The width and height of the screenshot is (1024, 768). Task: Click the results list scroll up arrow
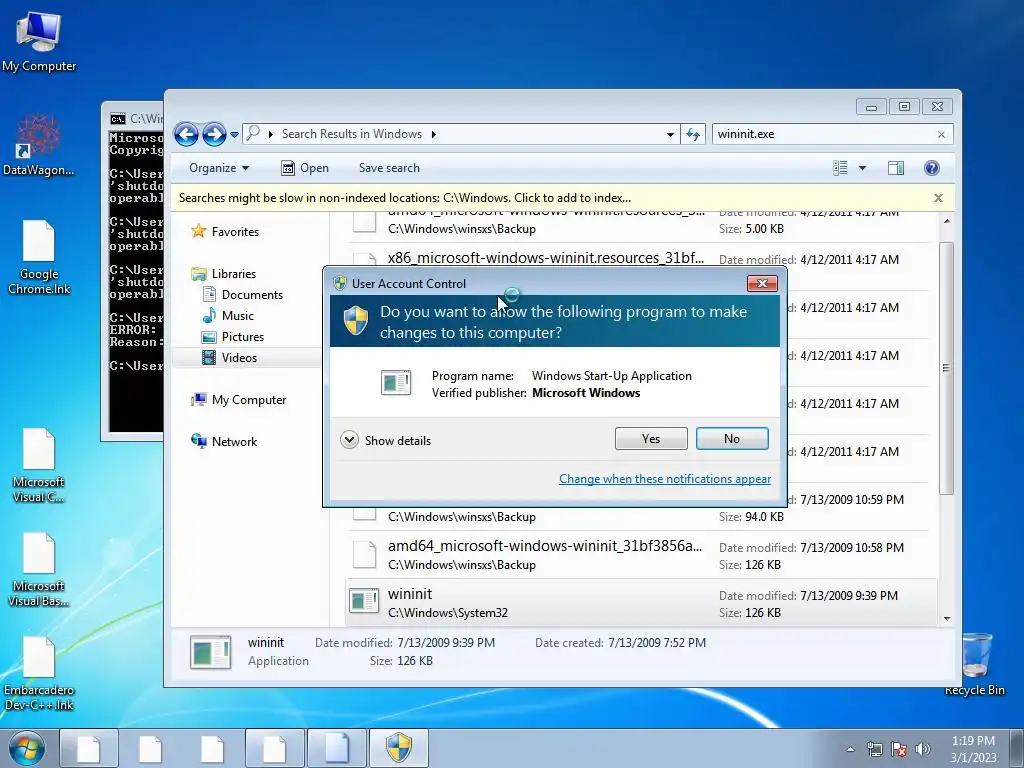coord(947,221)
